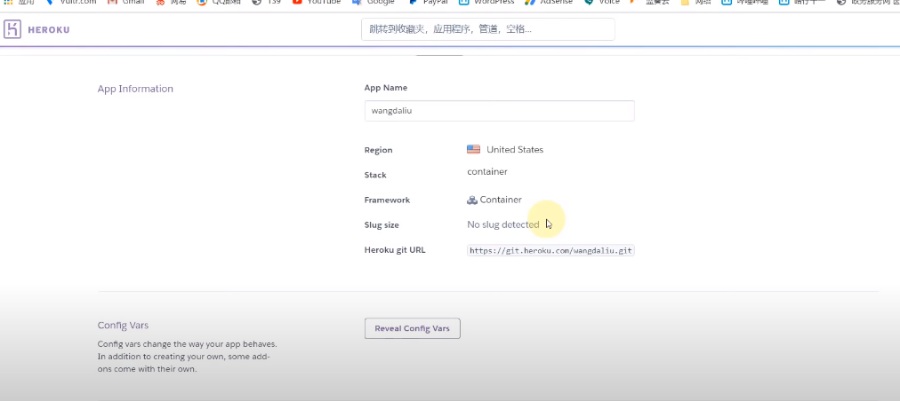Click the 'App Name' label

[x=386, y=88]
